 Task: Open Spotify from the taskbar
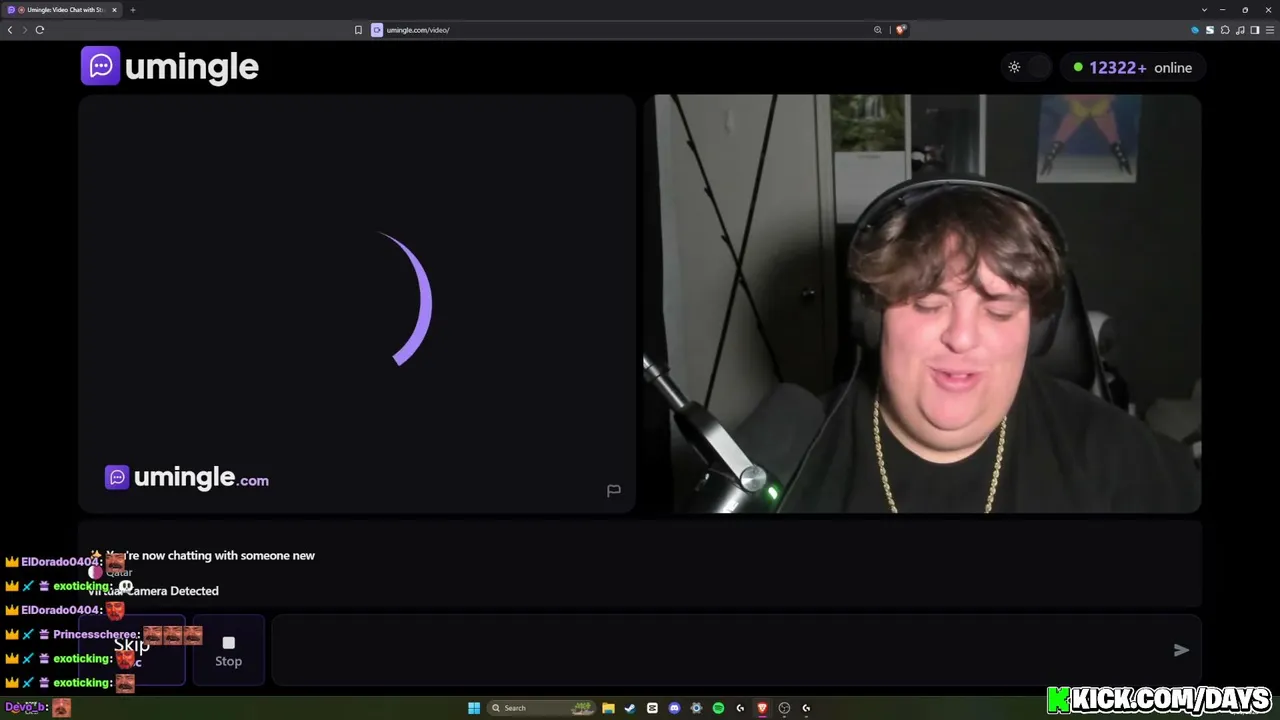[x=718, y=708]
